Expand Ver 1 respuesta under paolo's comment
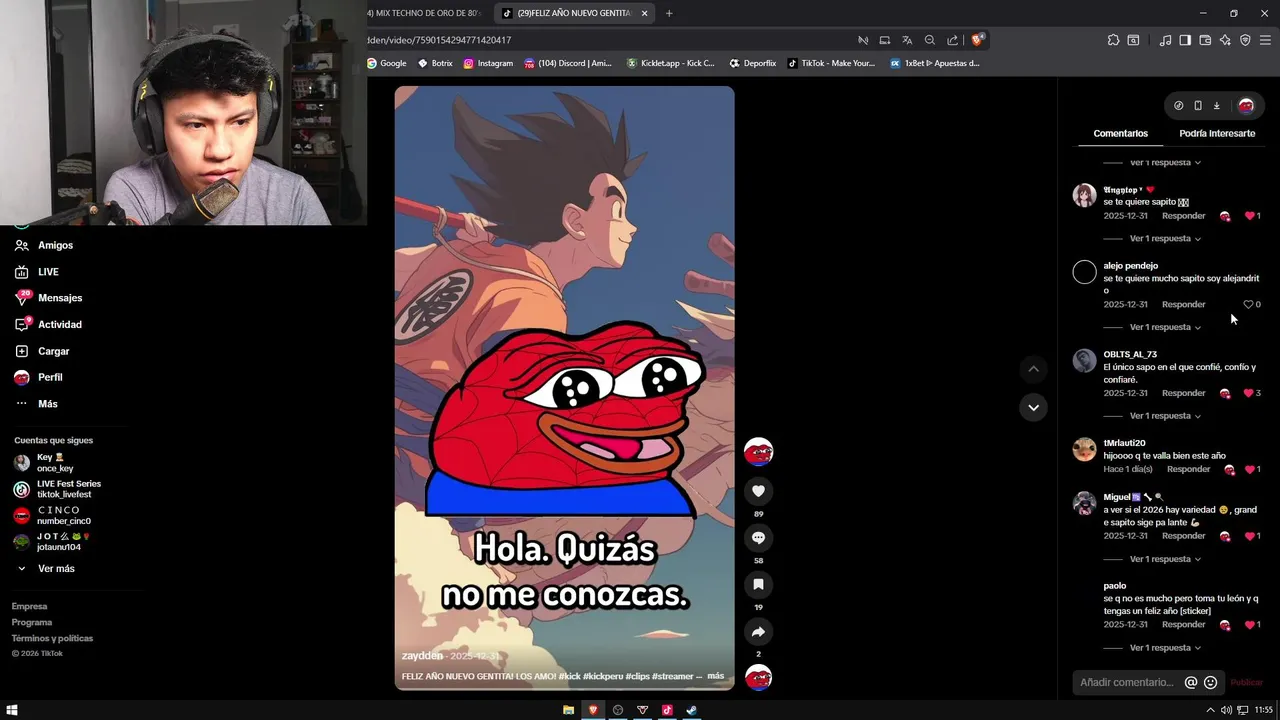 tap(1165, 648)
